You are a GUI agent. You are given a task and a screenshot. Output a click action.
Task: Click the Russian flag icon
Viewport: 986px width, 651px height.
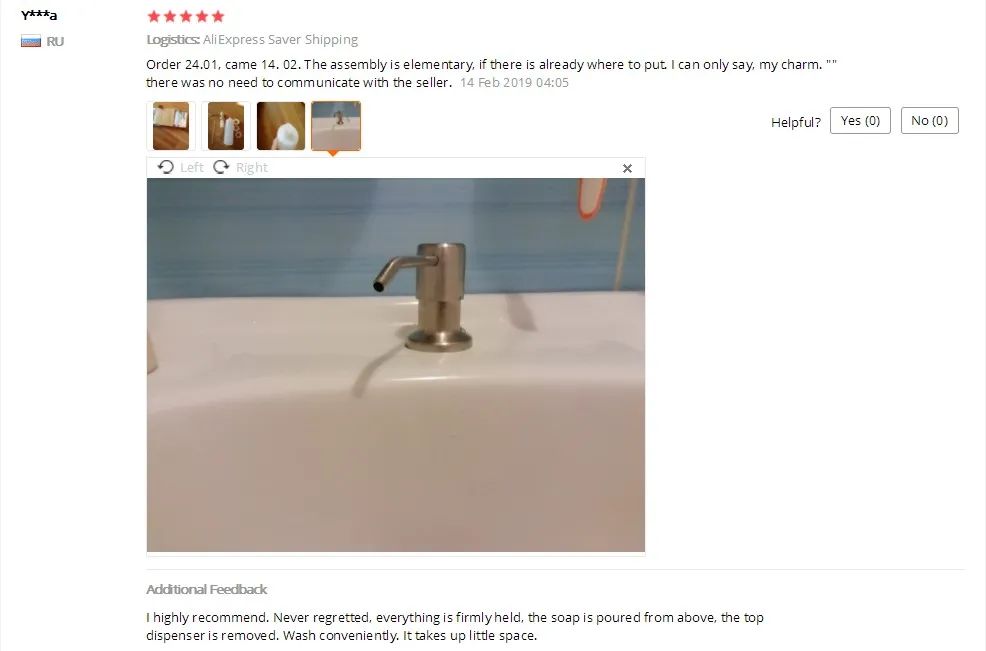[x=31, y=42]
